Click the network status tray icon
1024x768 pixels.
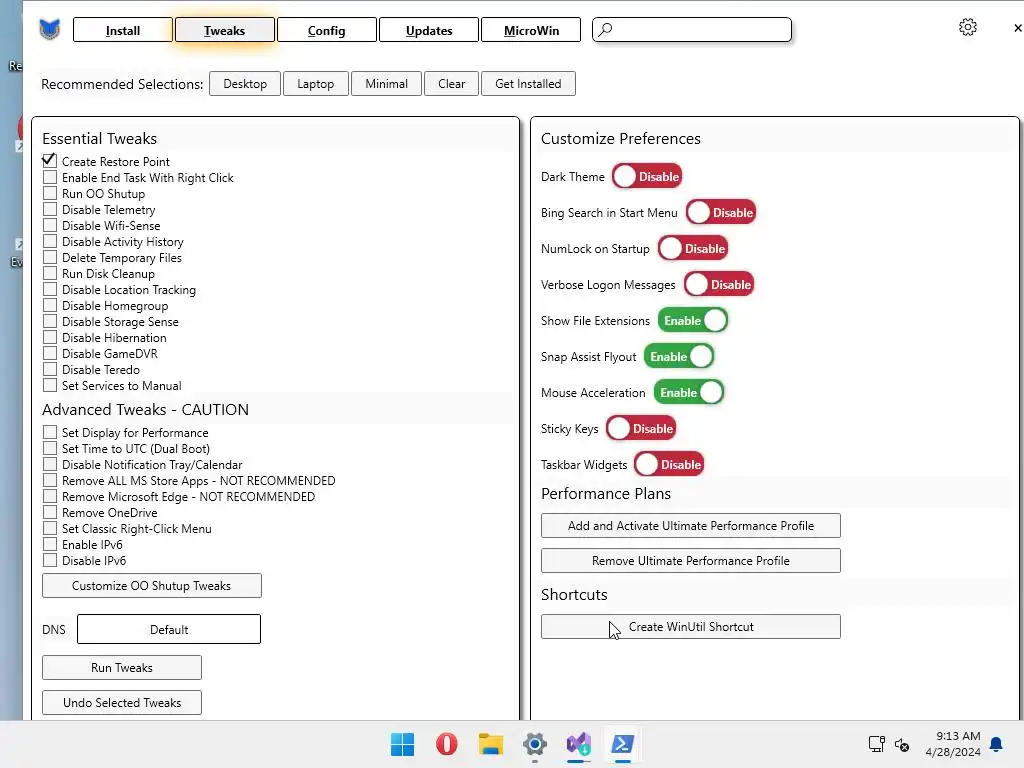(876, 744)
